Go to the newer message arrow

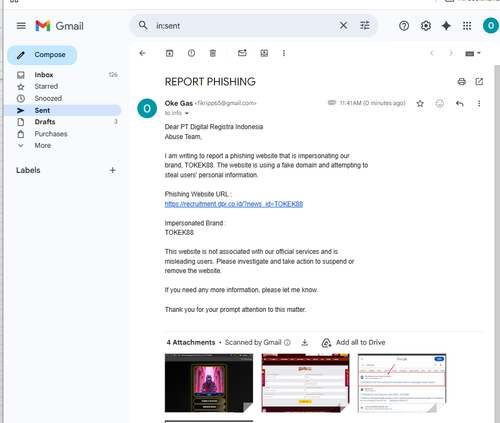click(432, 53)
